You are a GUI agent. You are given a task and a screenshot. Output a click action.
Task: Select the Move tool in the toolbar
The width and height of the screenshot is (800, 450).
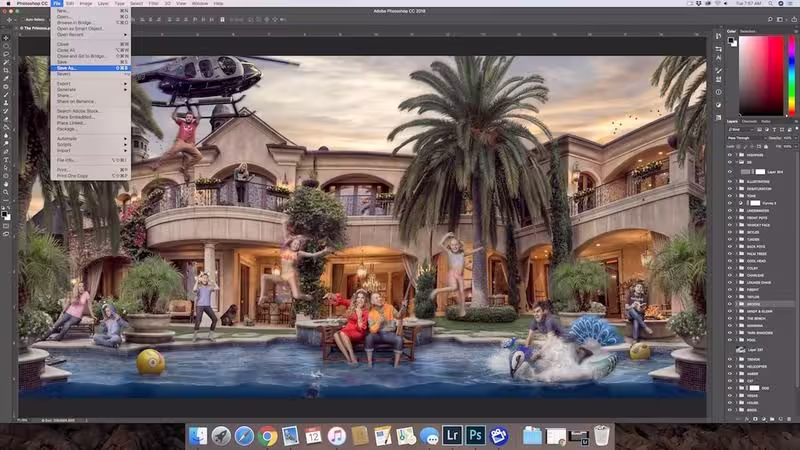coord(6,38)
